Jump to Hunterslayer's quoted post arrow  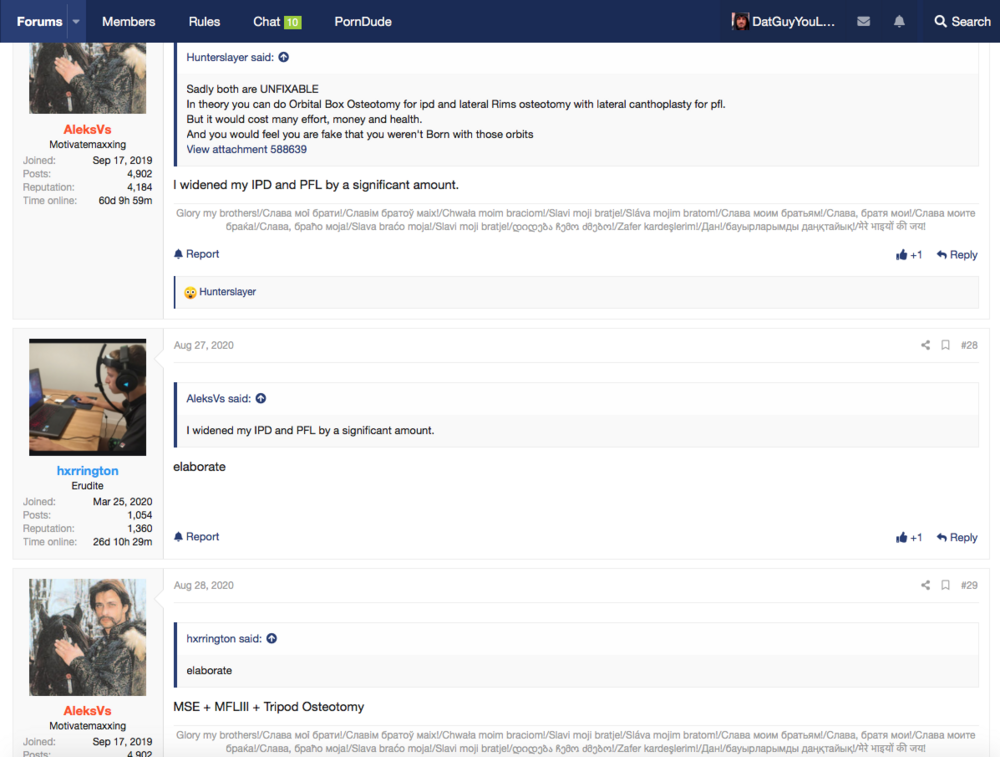click(x=284, y=58)
